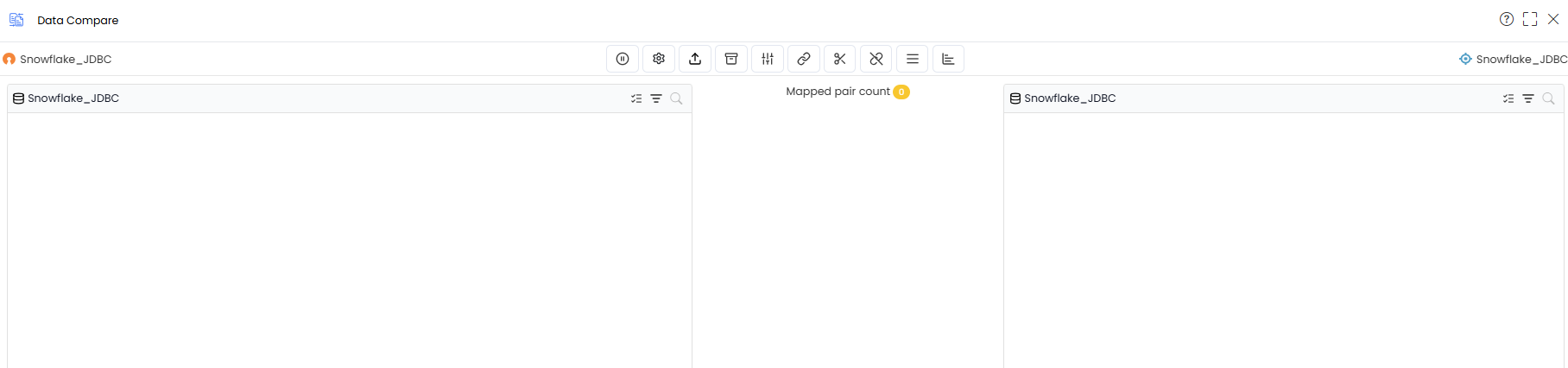
Task: Click blue target connection icon at top right
Action: coord(1465,59)
